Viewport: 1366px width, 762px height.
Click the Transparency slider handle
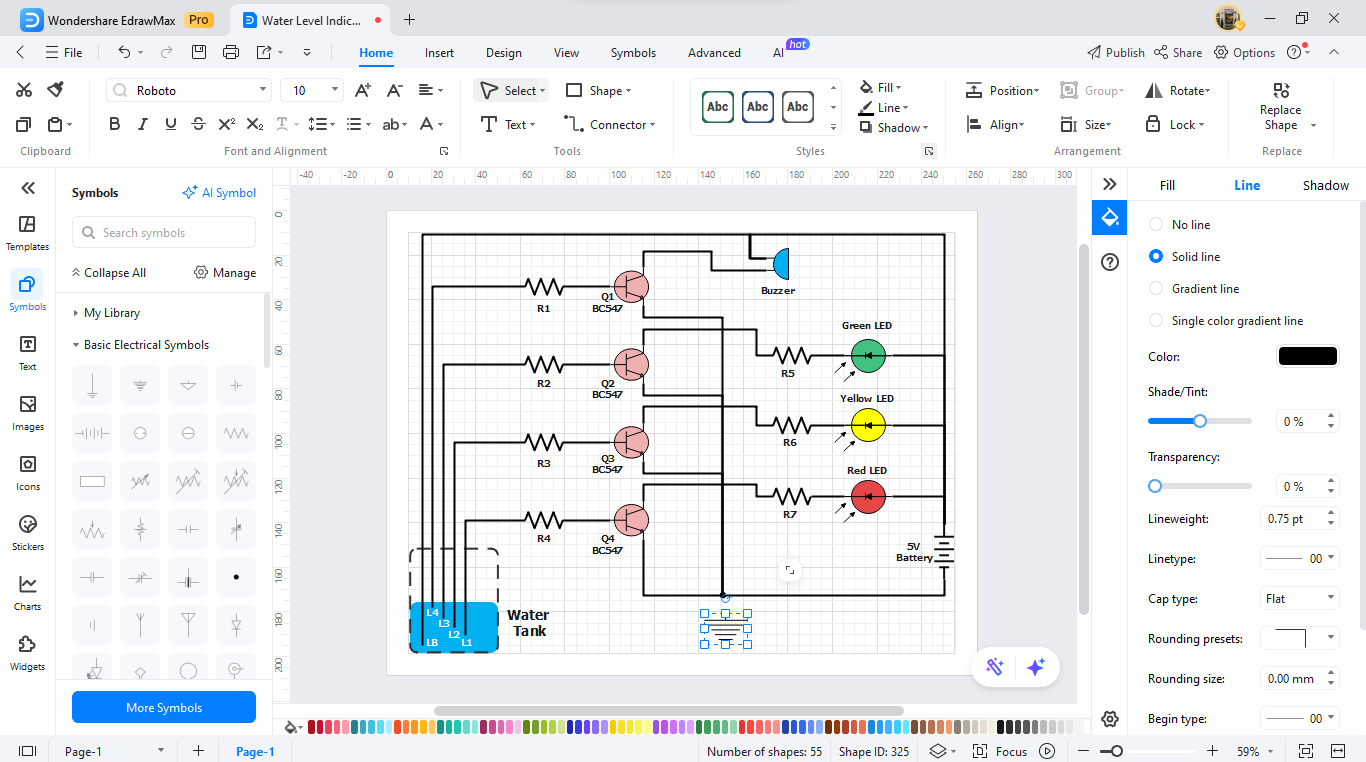pos(1155,486)
